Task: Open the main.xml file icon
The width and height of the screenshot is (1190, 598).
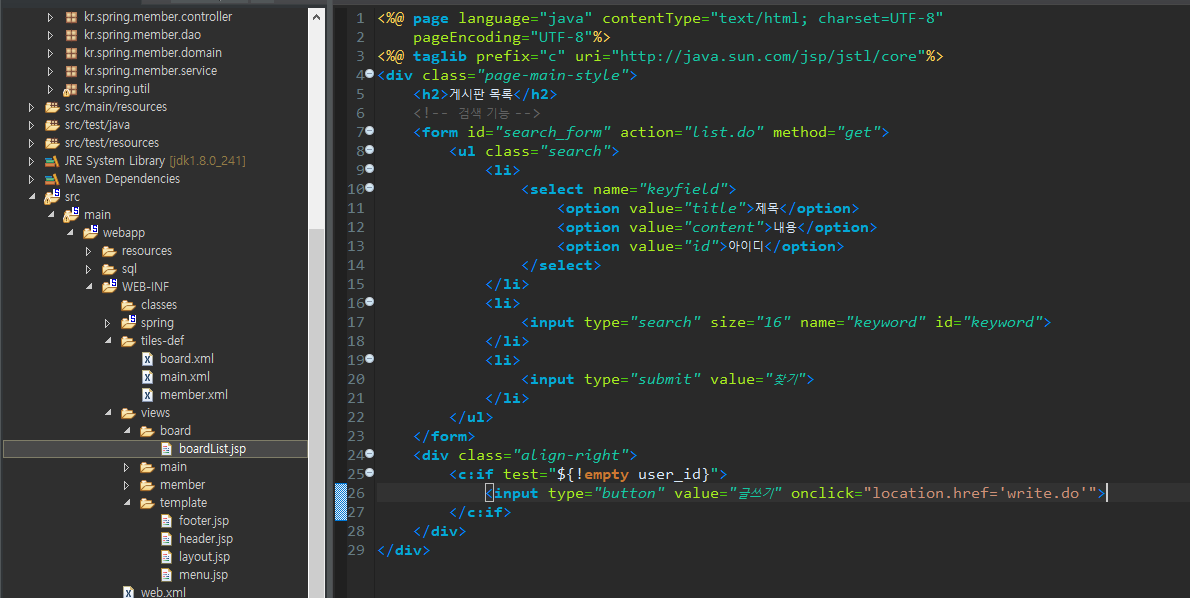Action: click(148, 376)
